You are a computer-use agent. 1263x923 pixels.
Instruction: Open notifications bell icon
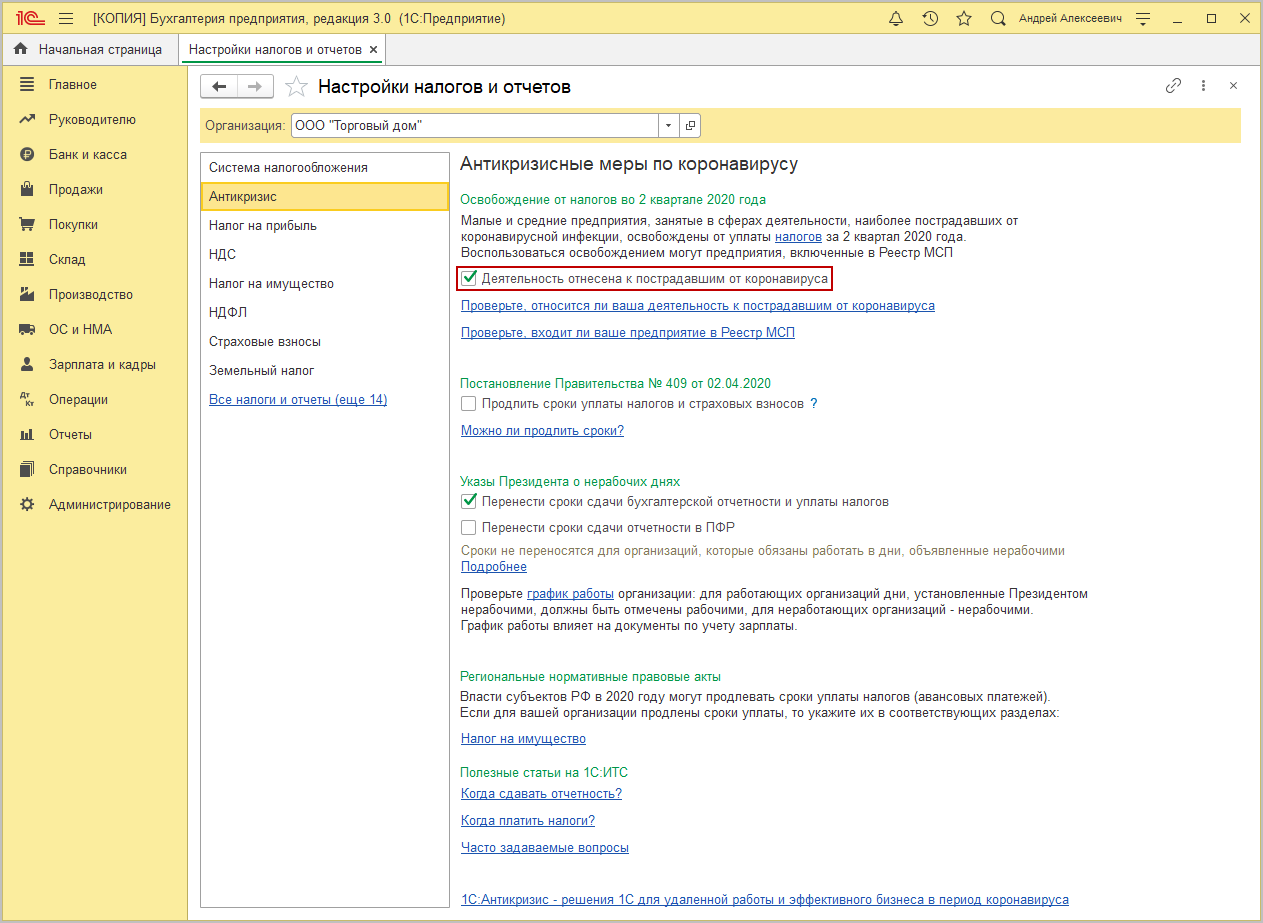(896, 19)
